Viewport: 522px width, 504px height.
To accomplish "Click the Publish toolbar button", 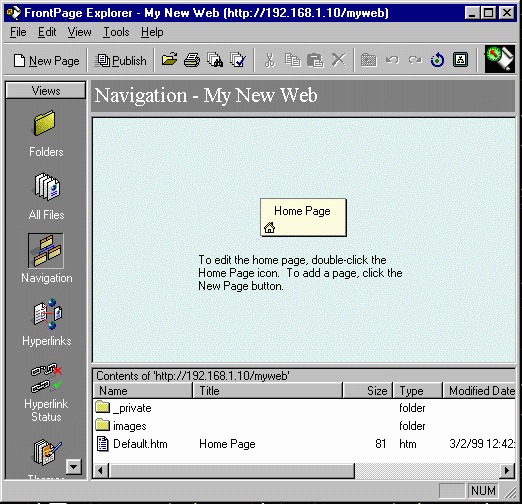I will 121,61.
